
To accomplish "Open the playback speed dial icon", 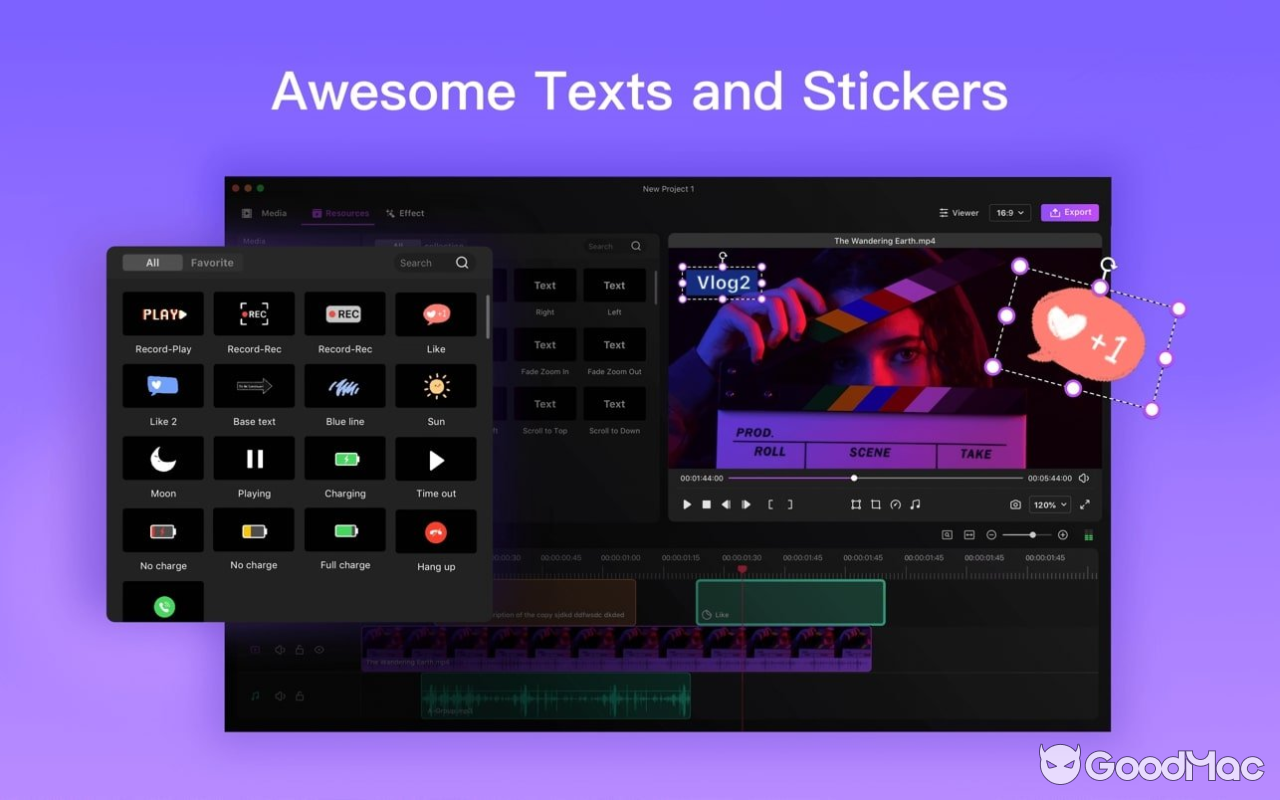I will [894, 504].
